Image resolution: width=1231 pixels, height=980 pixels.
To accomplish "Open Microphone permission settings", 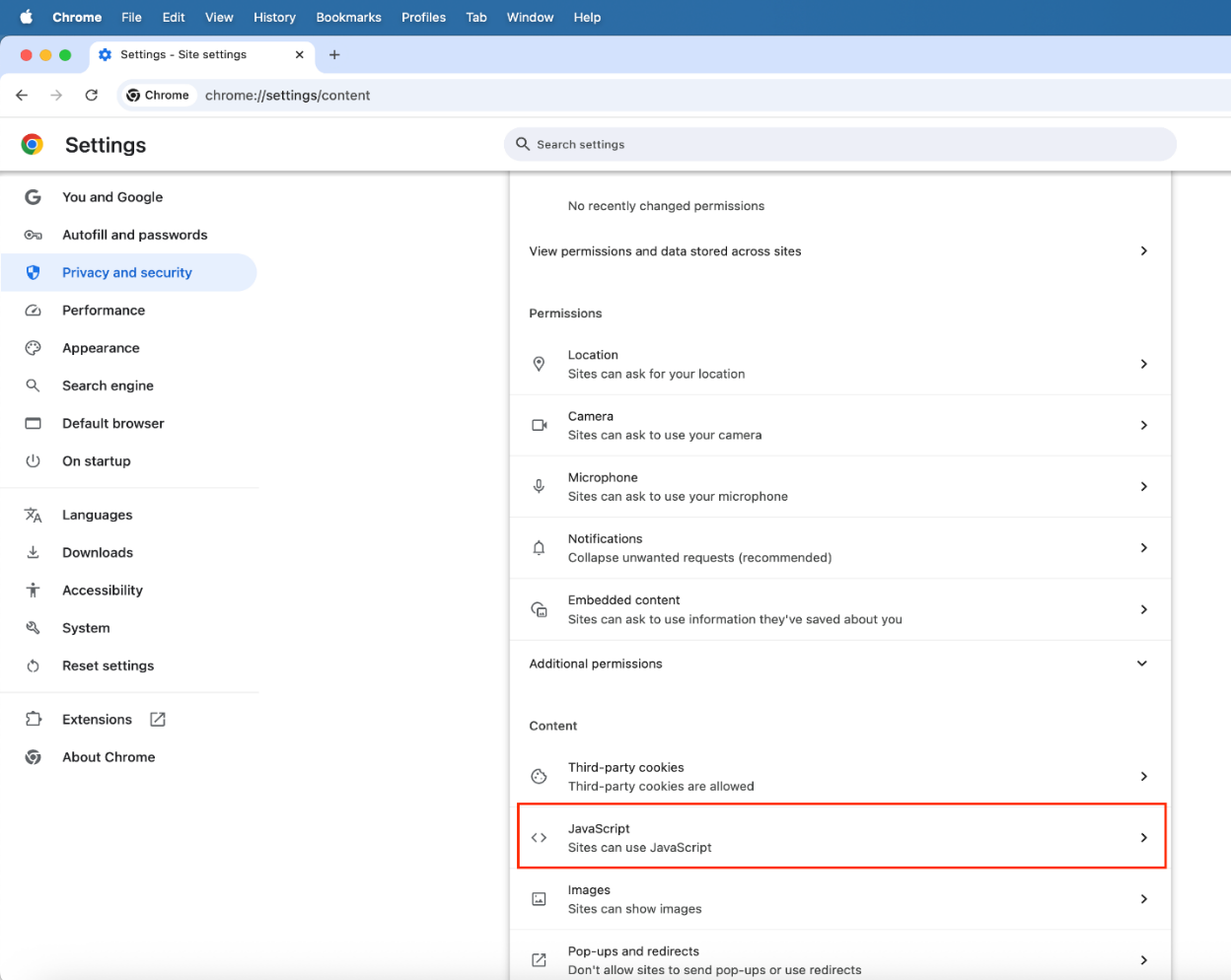I will (x=840, y=486).
